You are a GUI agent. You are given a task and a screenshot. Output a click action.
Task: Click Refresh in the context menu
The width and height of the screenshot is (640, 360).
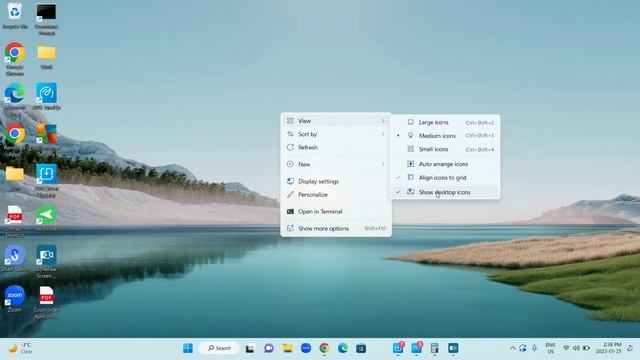tap(336, 147)
